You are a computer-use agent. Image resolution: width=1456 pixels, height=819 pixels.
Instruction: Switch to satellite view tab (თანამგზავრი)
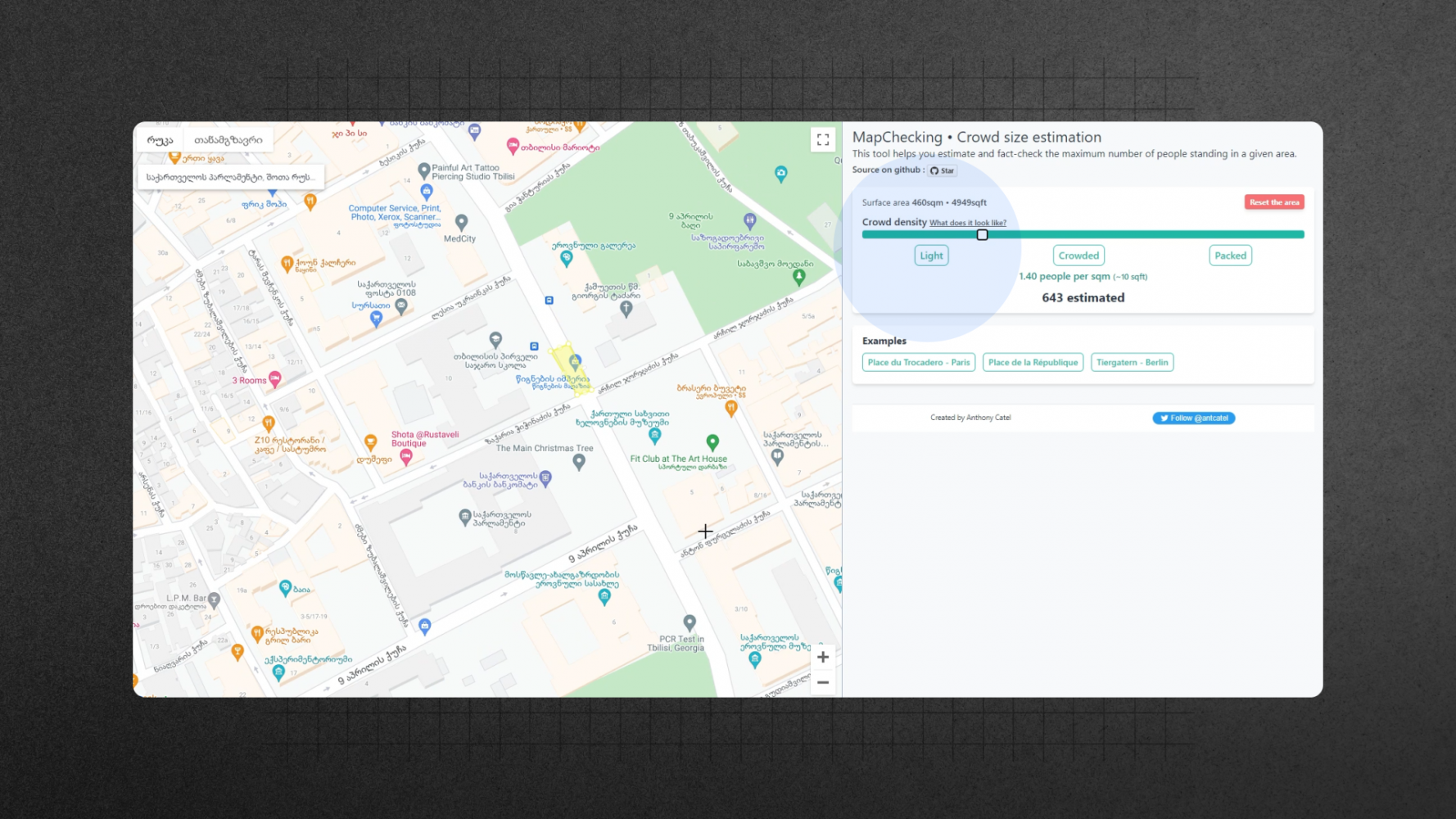point(228,140)
